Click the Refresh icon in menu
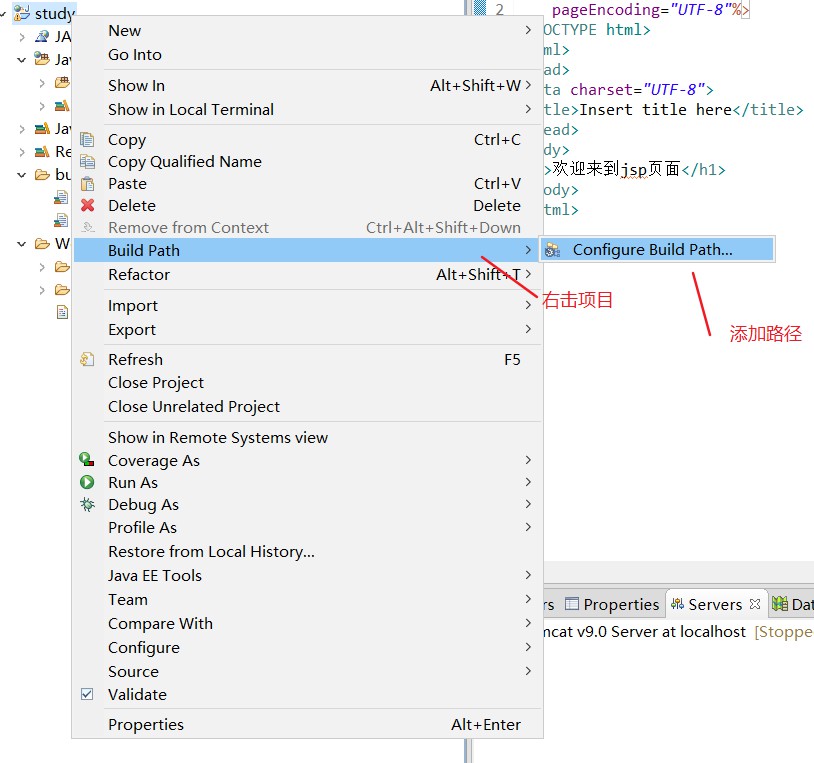 tap(87, 359)
